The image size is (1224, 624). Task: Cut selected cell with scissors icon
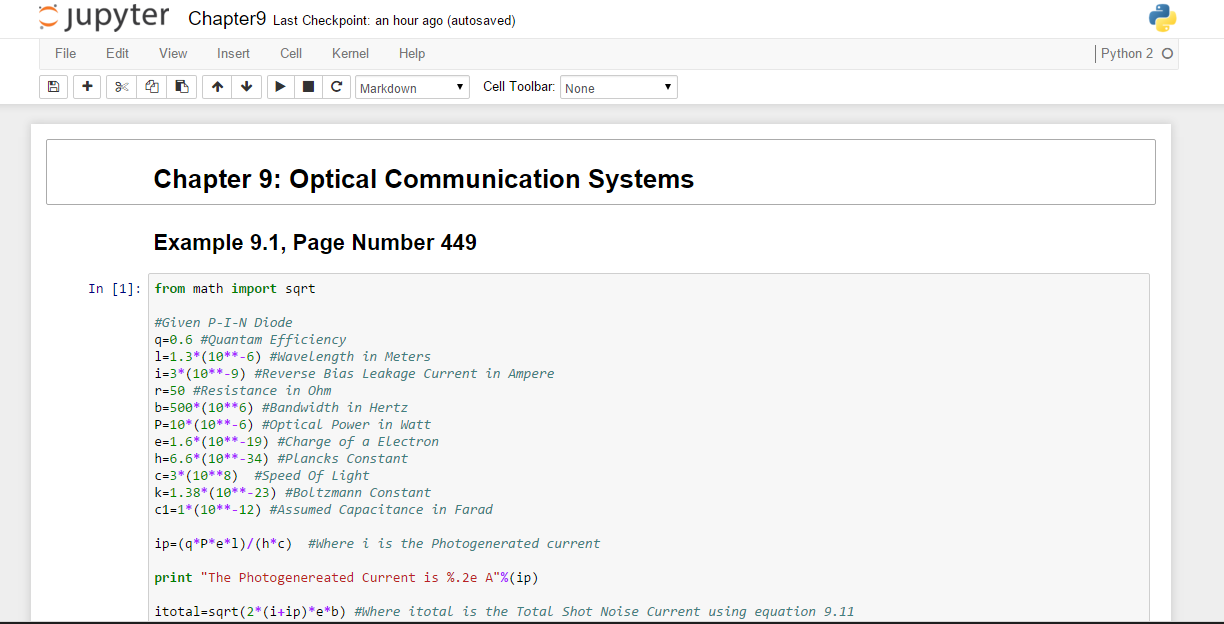tap(122, 87)
